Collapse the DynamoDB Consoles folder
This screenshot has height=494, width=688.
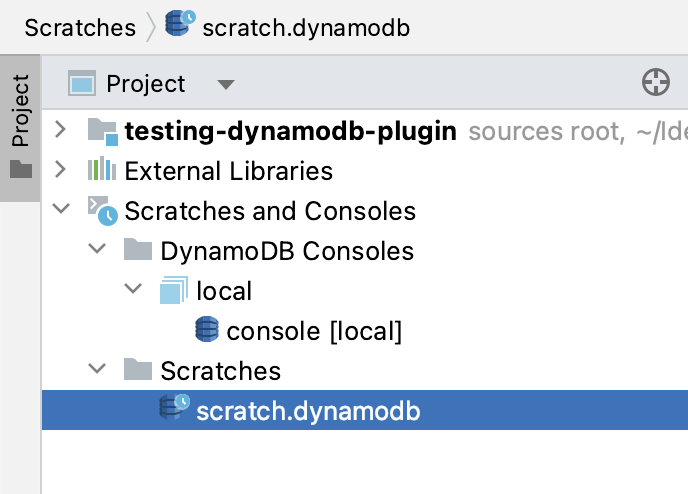coord(97,250)
